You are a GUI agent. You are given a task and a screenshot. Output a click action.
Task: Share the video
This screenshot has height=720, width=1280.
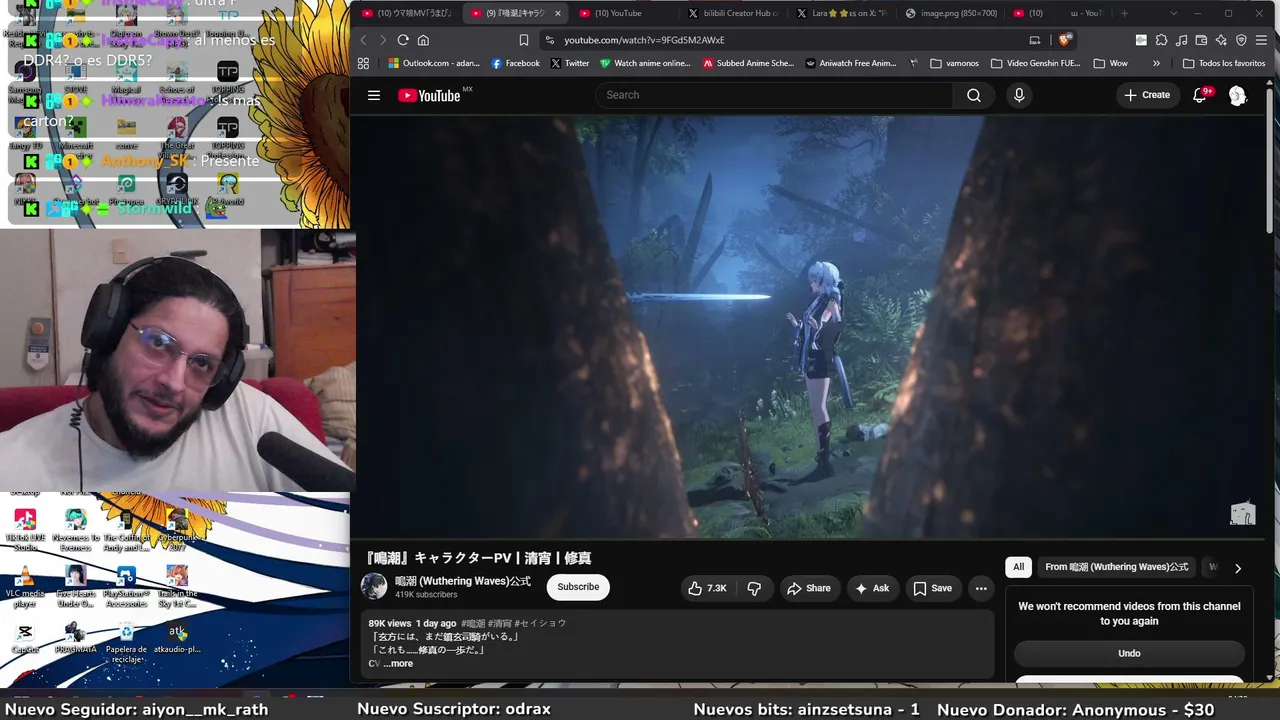[x=809, y=588]
